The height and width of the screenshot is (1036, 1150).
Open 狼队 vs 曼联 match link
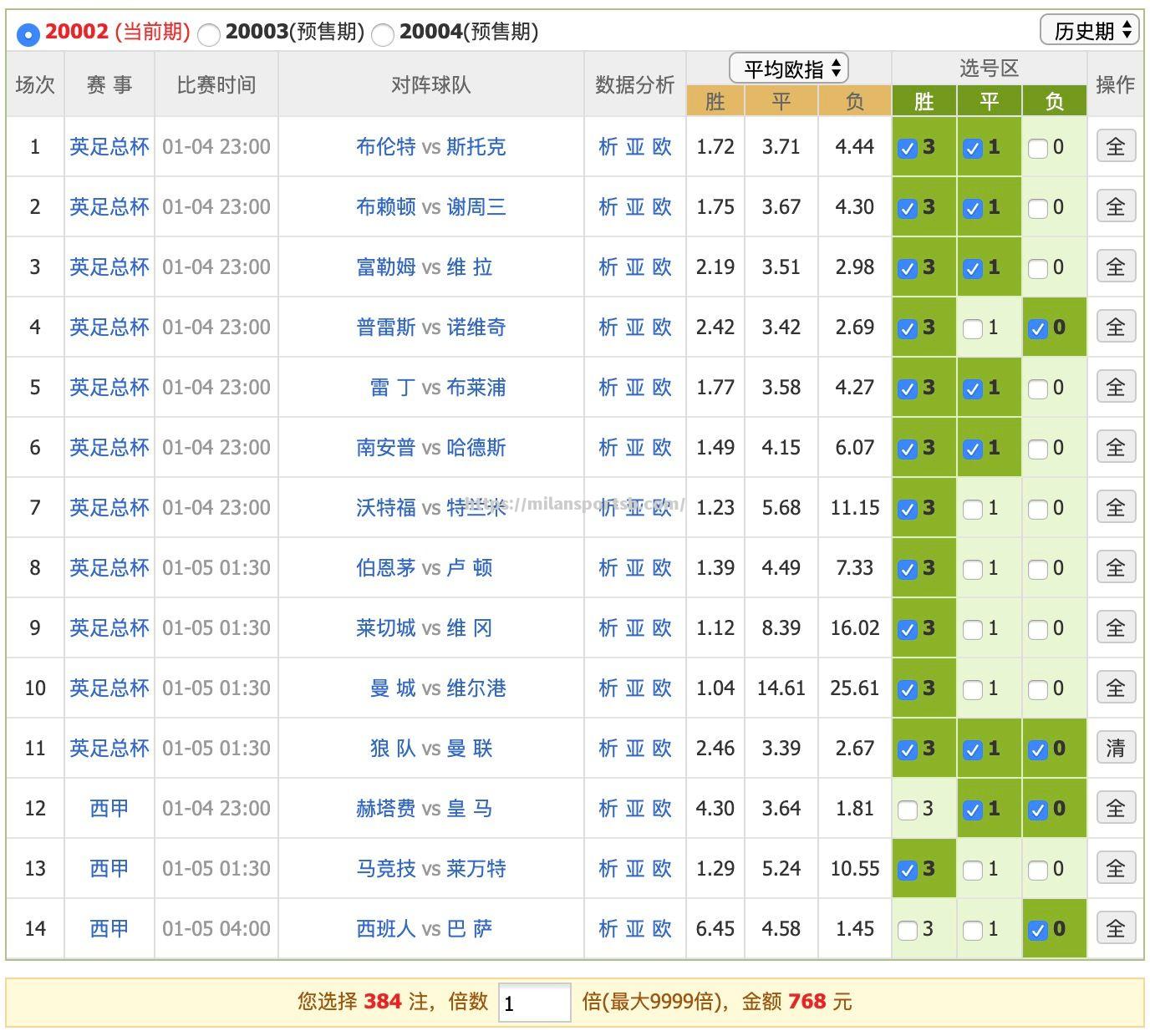click(x=431, y=748)
